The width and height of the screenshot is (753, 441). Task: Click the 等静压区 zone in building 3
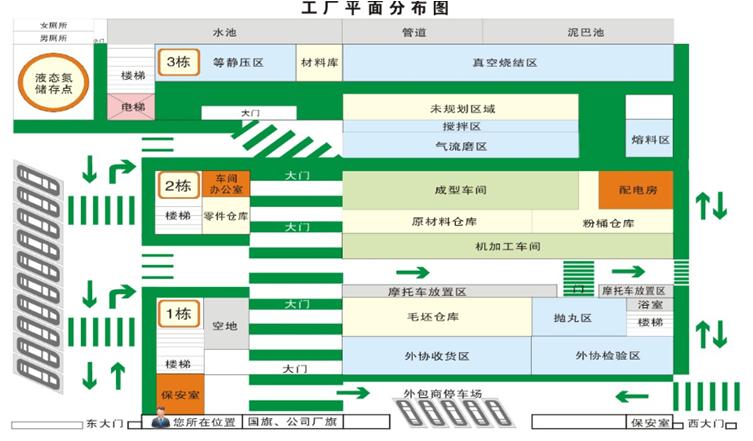pyautogui.click(x=238, y=63)
